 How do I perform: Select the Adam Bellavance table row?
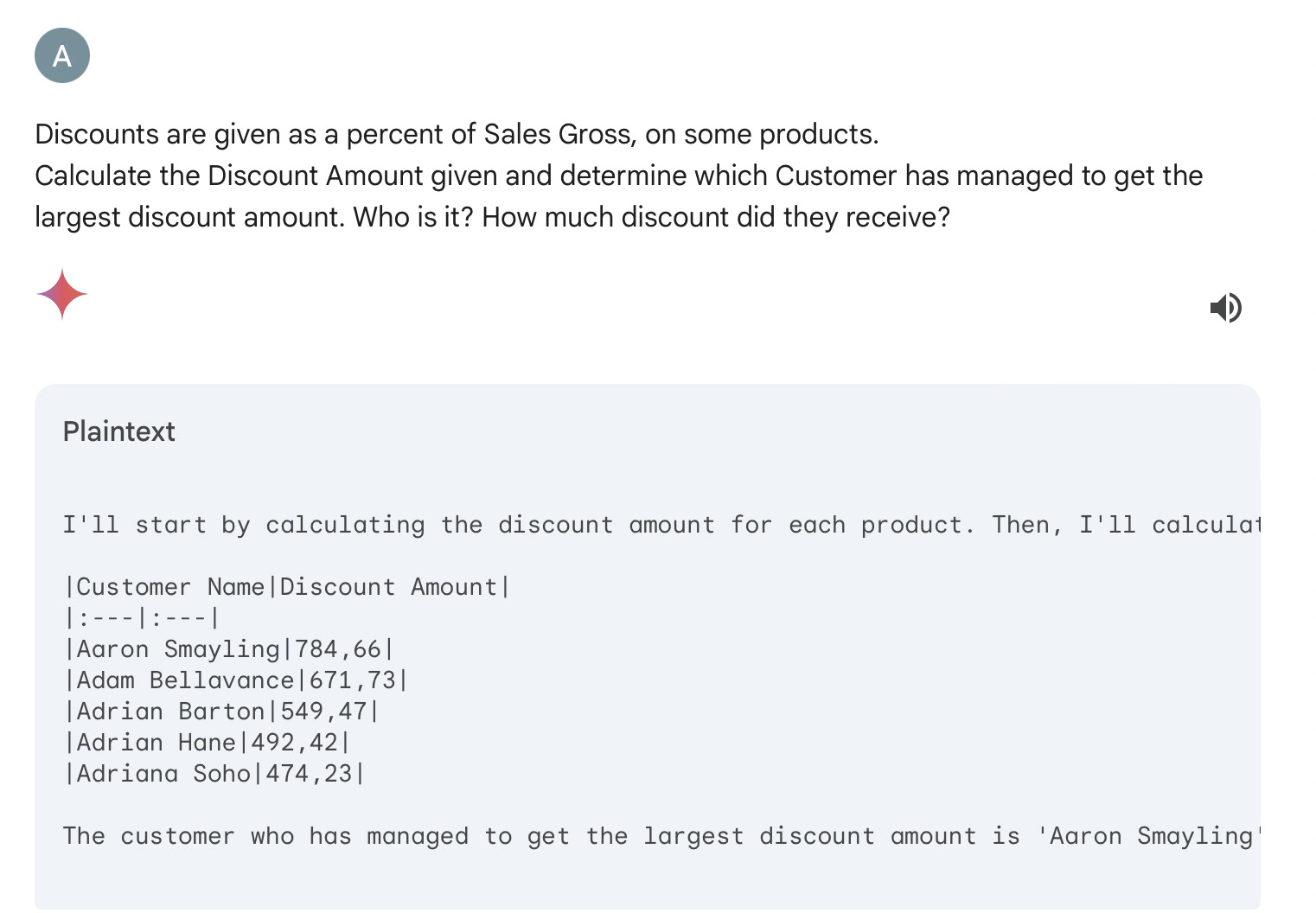pos(236,680)
